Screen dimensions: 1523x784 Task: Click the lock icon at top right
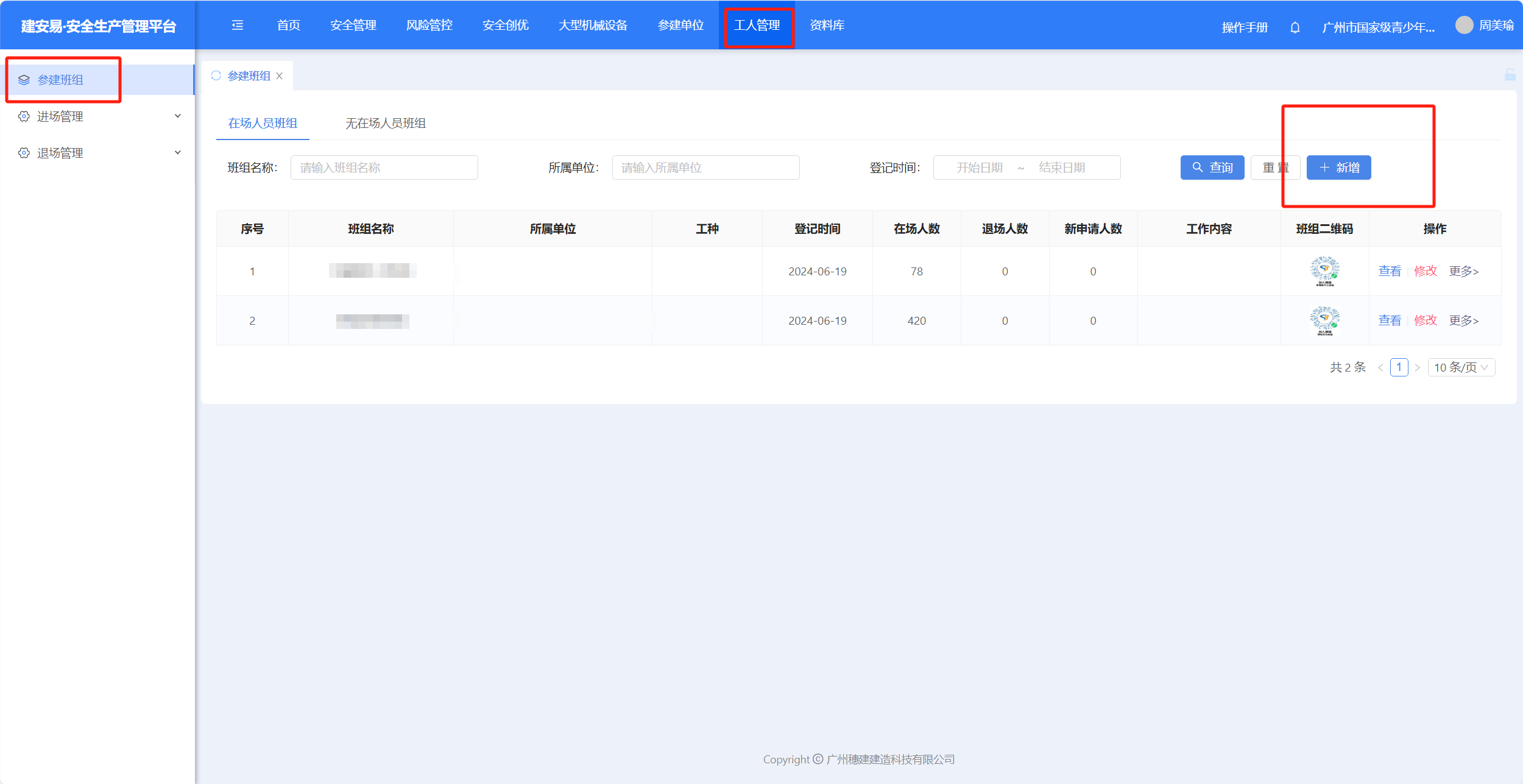tap(1510, 75)
